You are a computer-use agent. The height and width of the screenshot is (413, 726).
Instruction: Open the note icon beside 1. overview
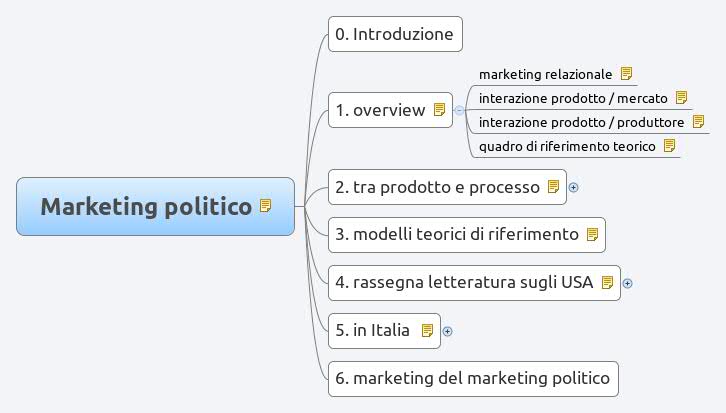click(439, 110)
